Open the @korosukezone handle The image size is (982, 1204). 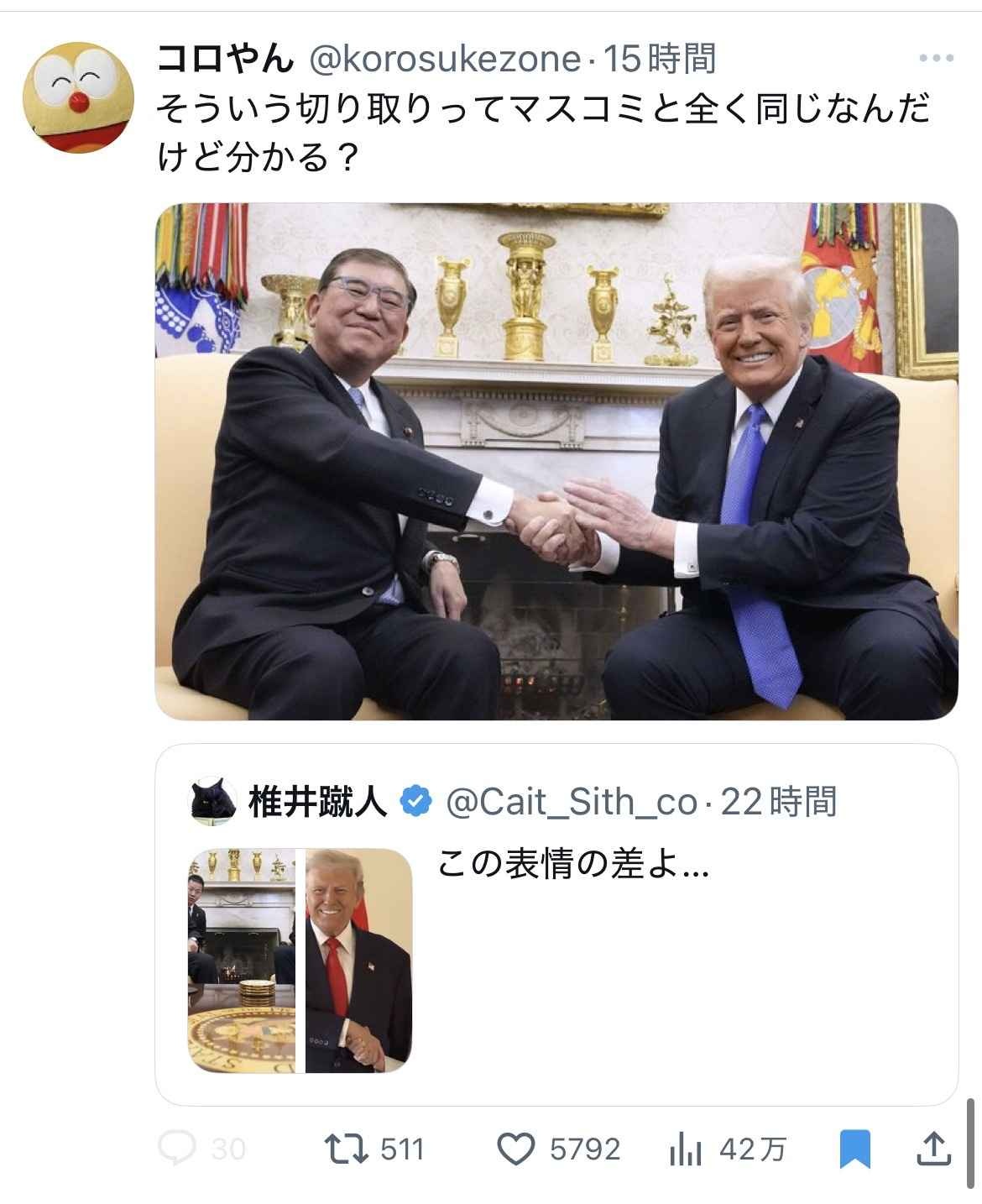[445, 59]
